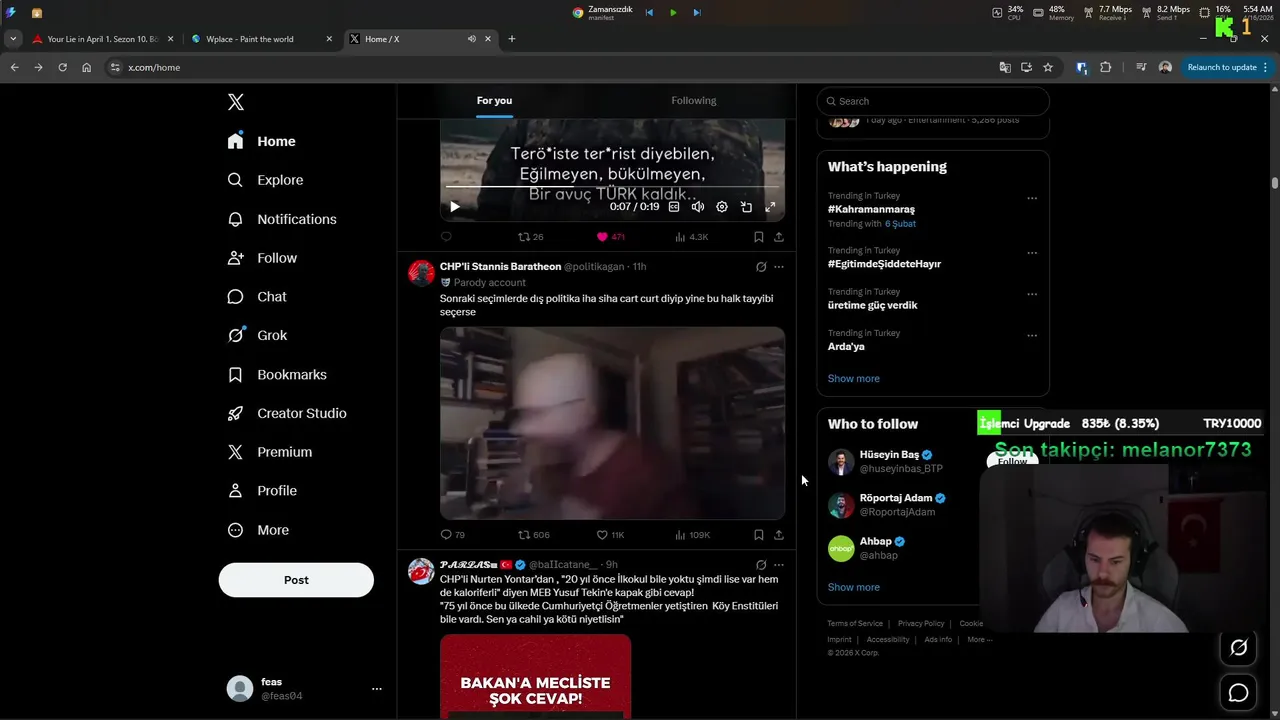1280x720 pixels.
Task: Open CHP'li Stannis Baratheon profile
Action: pos(500,267)
